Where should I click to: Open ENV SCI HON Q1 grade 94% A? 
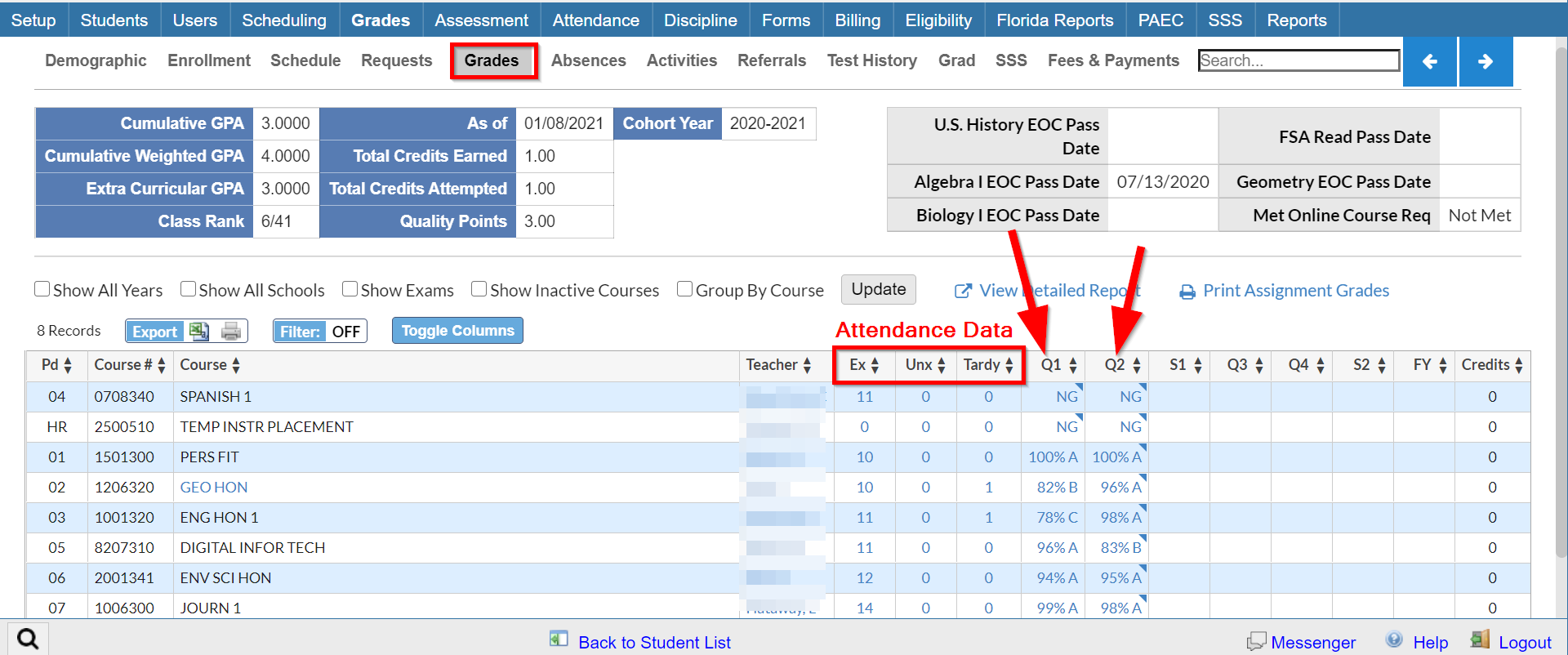[x=1057, y=578]
